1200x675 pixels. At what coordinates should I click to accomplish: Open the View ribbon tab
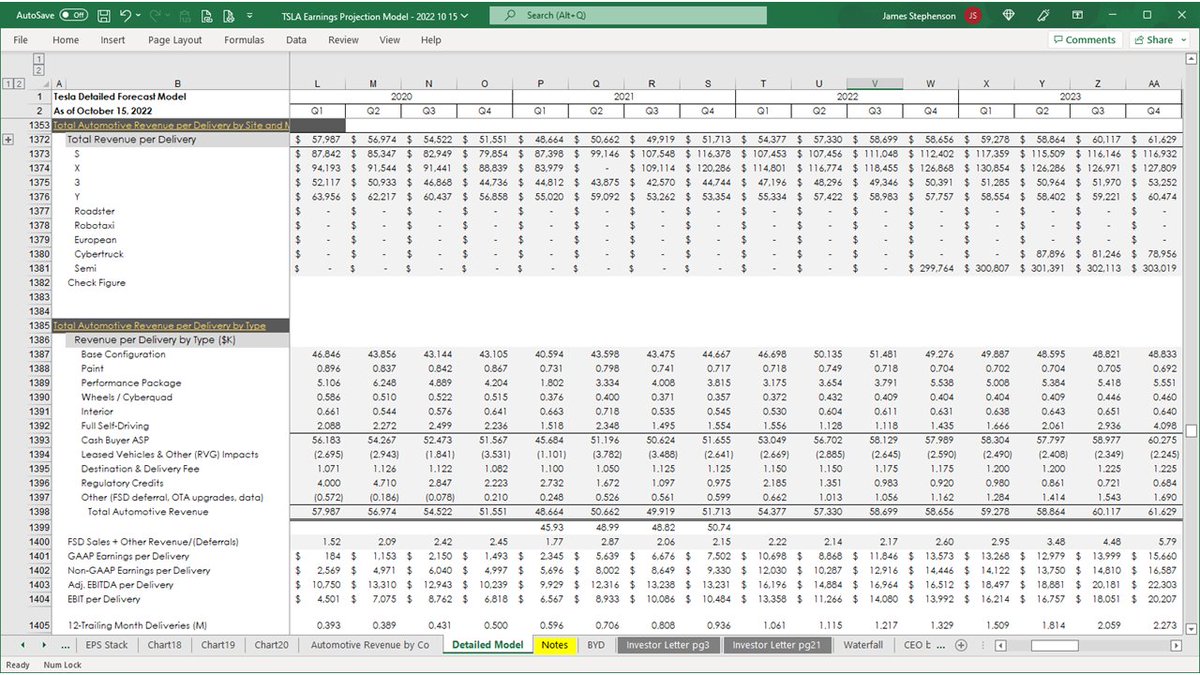tap(390, 40)
